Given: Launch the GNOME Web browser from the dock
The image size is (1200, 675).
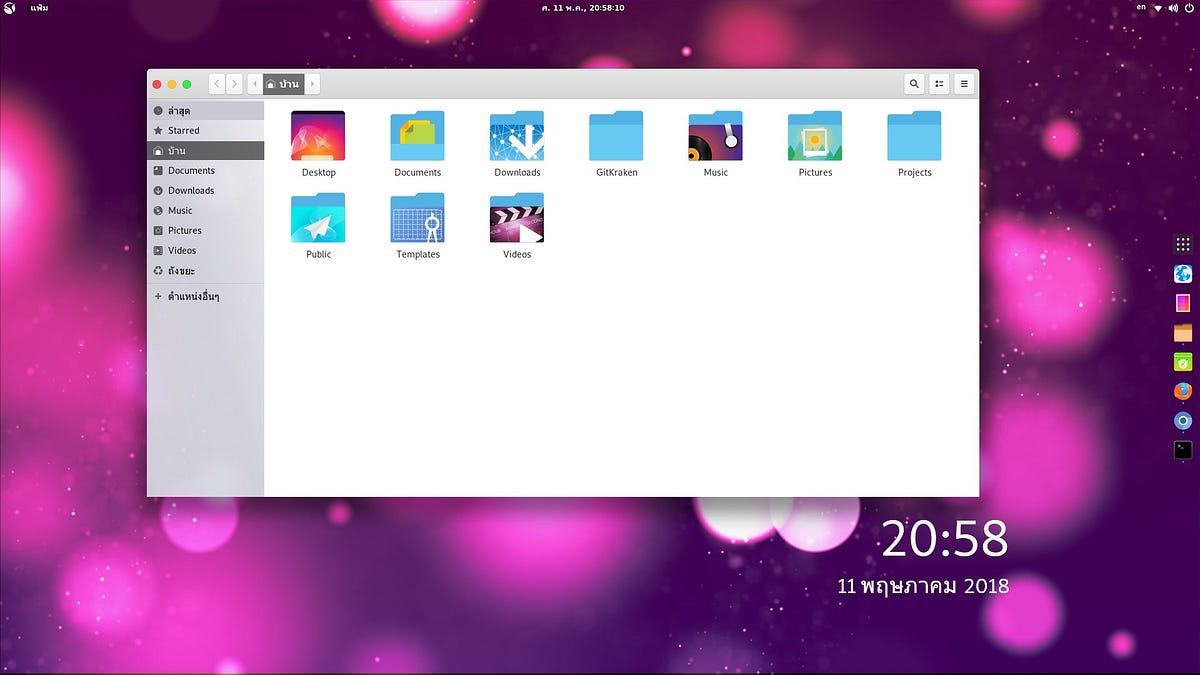Looking at the screenshot, I should coord(1183,273).
